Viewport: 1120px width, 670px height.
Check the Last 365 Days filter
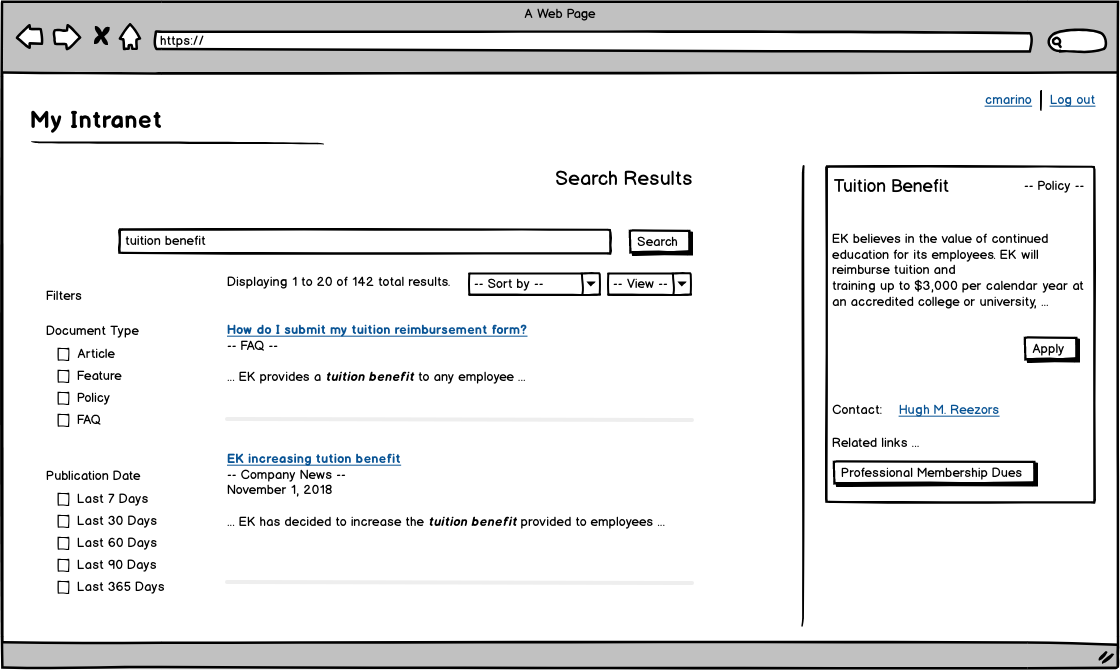click(64, 587)
